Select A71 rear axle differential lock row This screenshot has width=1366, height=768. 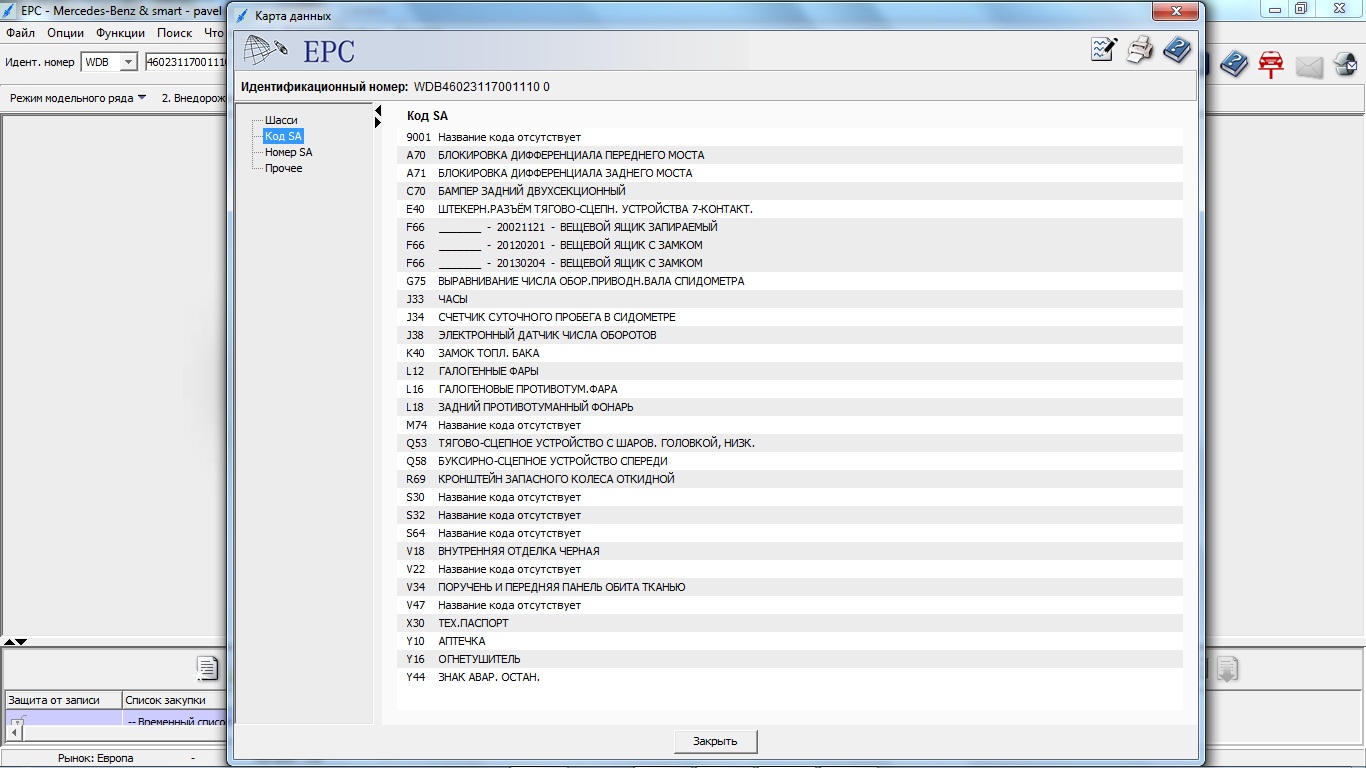[x=790, y=173]
